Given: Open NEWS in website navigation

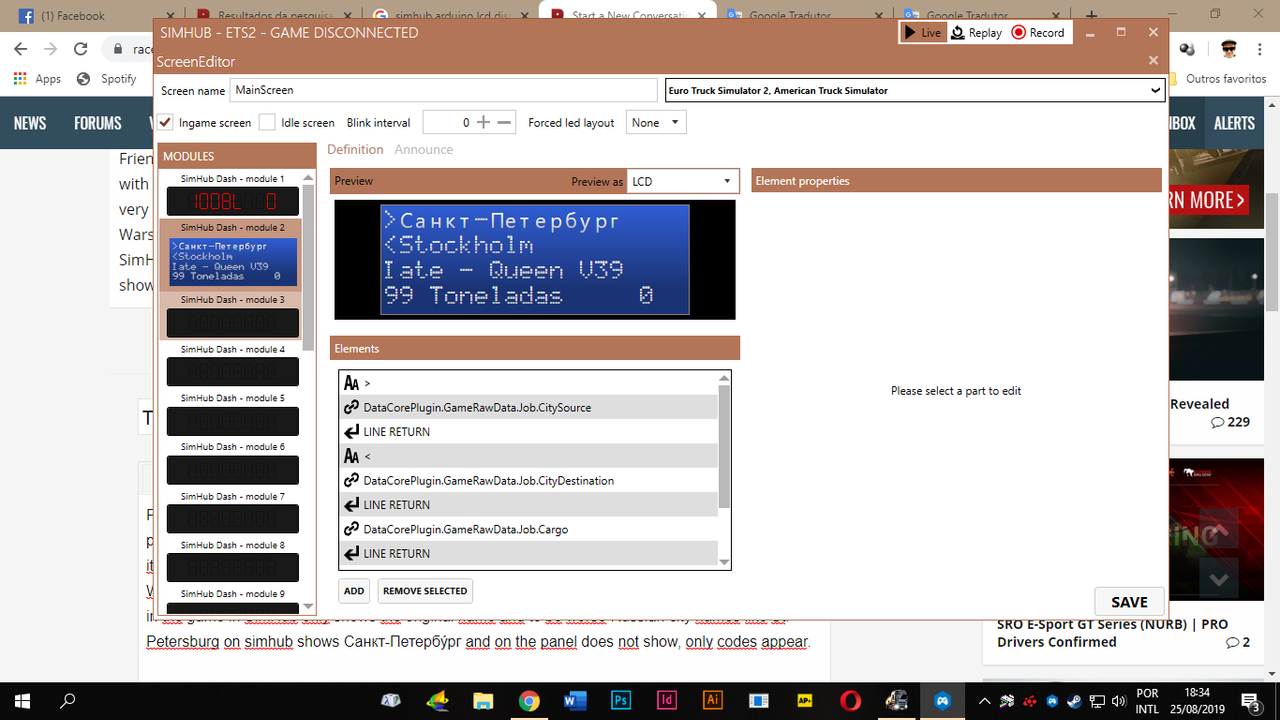Looking at the screenshot, I should coord(30,123).
